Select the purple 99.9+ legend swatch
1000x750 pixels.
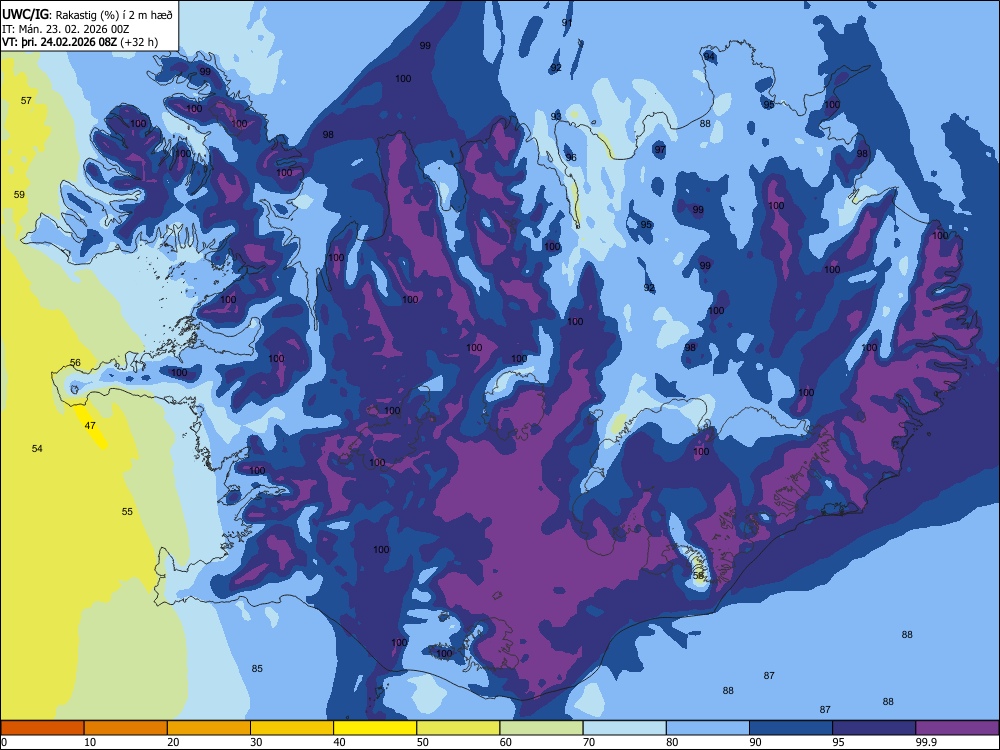[x=957, y=728]
